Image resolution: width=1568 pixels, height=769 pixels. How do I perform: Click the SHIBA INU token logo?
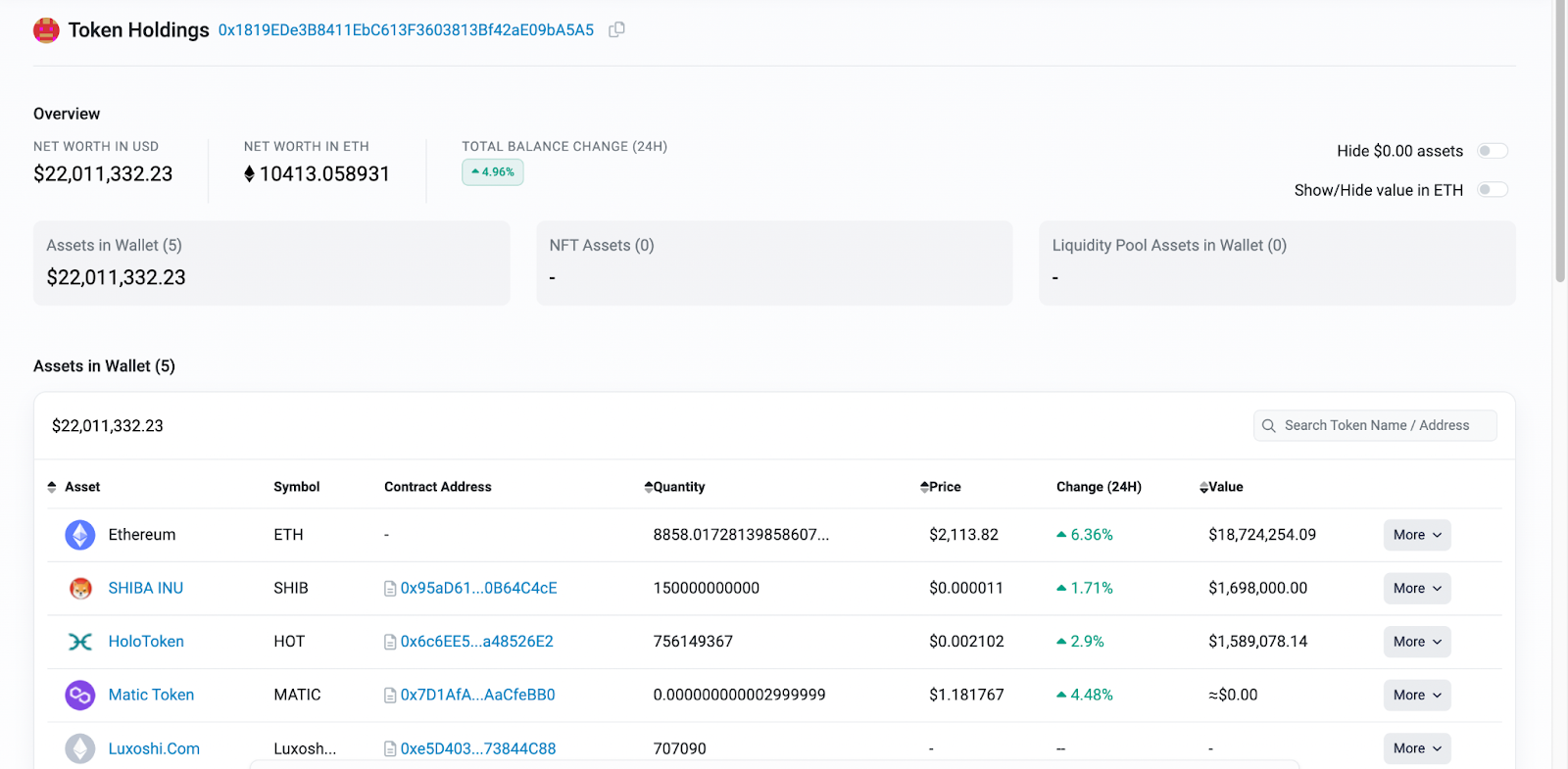point(80,588)
